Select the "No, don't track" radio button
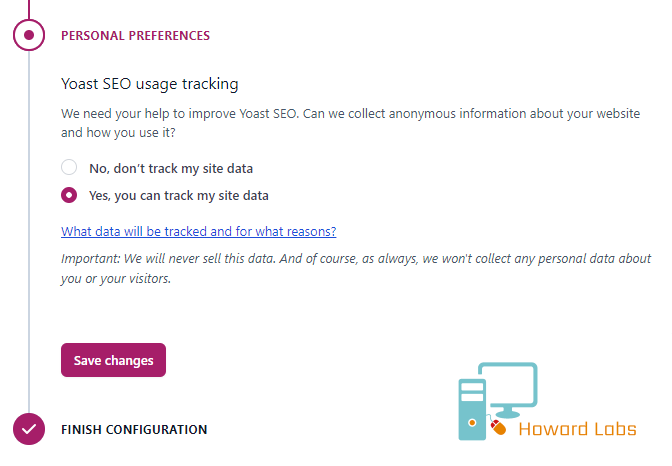This screenshot has height=466, width=672. (x=69, y=167)
